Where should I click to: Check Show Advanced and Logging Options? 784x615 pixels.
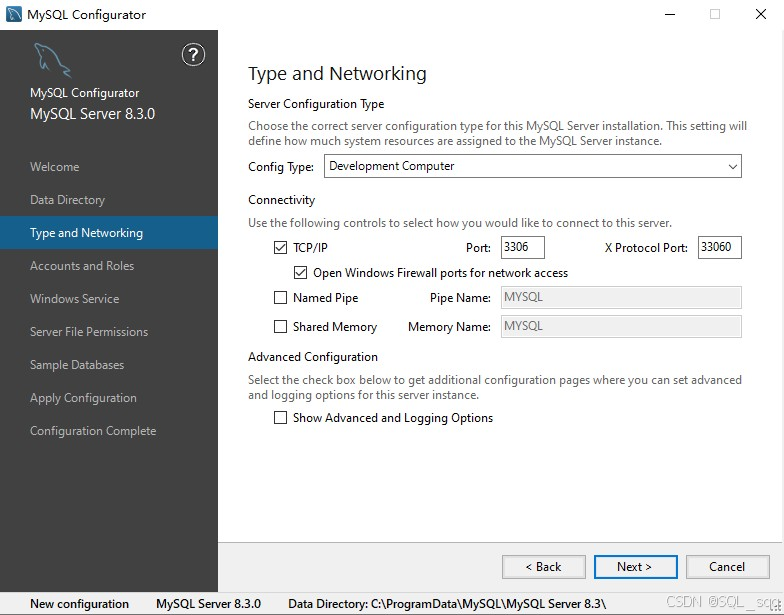click(x=280, y=418)
